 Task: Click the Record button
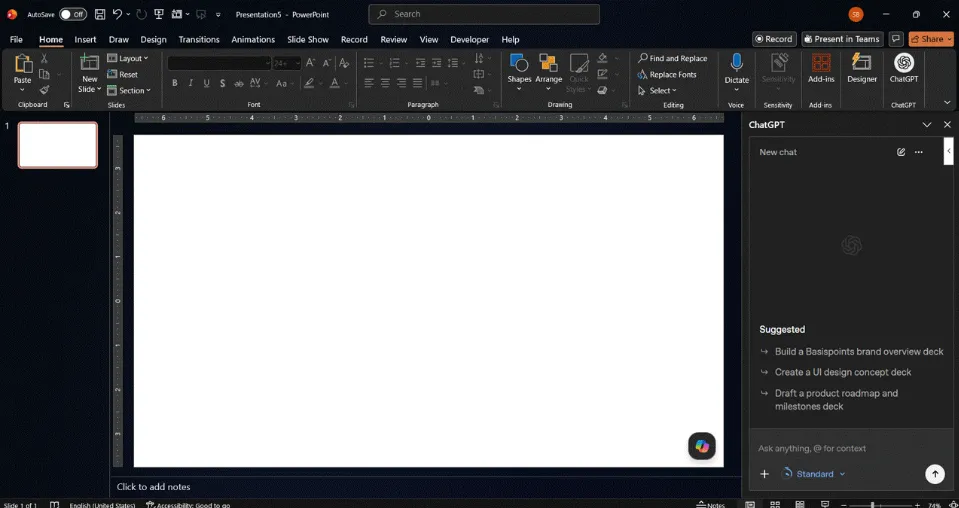(774, 39)
